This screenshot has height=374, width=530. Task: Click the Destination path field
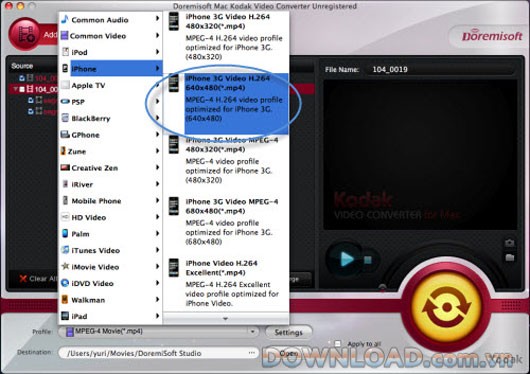click(x=158, y=353)
